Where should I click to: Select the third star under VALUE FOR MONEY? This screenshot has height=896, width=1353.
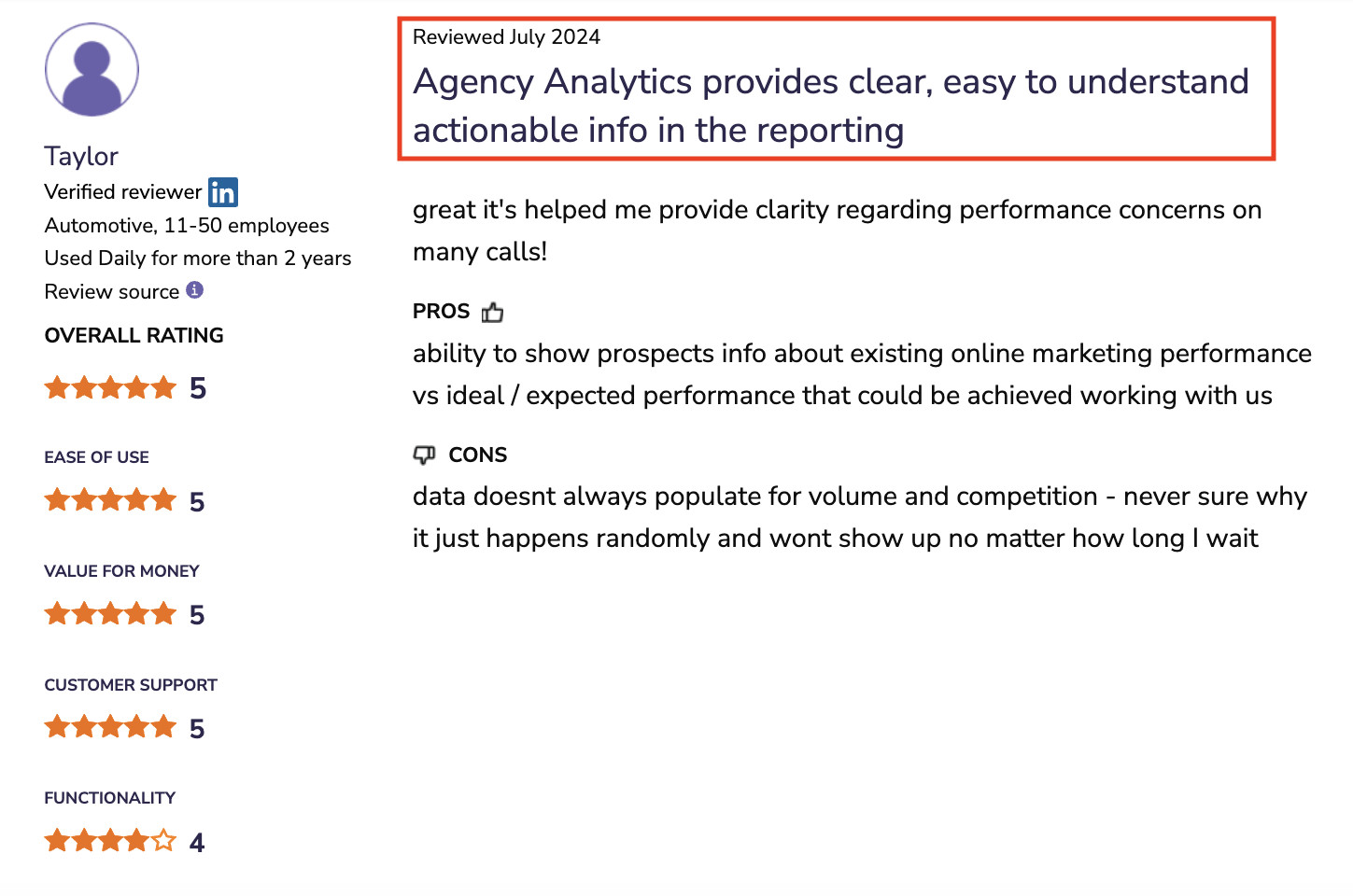pos(110,613)
